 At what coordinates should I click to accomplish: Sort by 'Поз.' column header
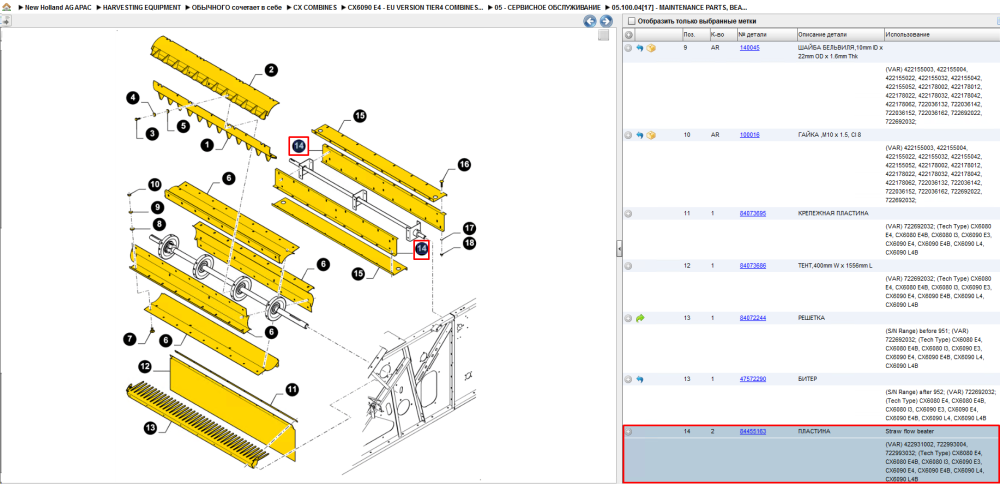(695, 34)
